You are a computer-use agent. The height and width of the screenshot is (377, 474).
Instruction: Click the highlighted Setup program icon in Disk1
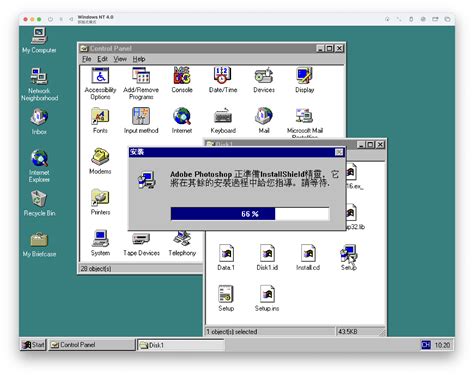point(349,257)
